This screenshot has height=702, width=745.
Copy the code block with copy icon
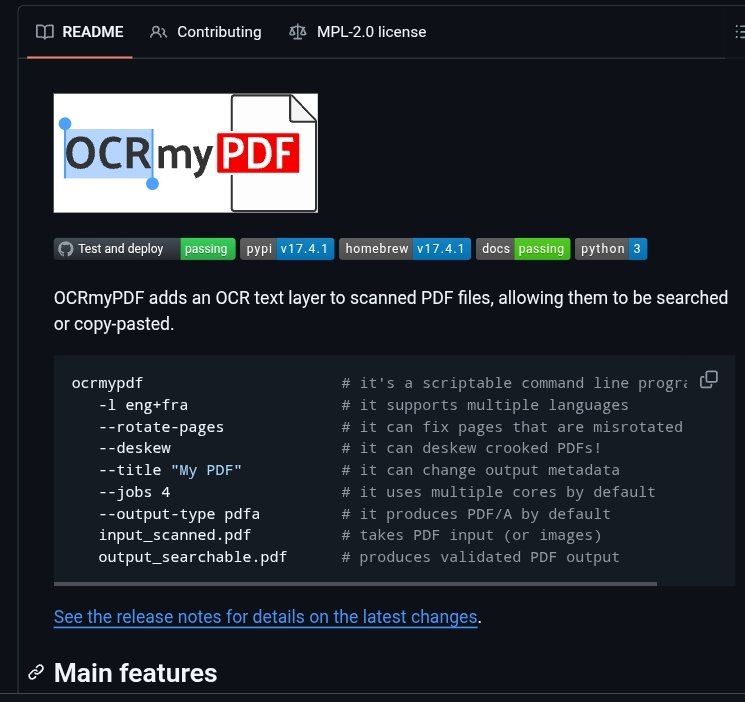(x=708, y=380)
